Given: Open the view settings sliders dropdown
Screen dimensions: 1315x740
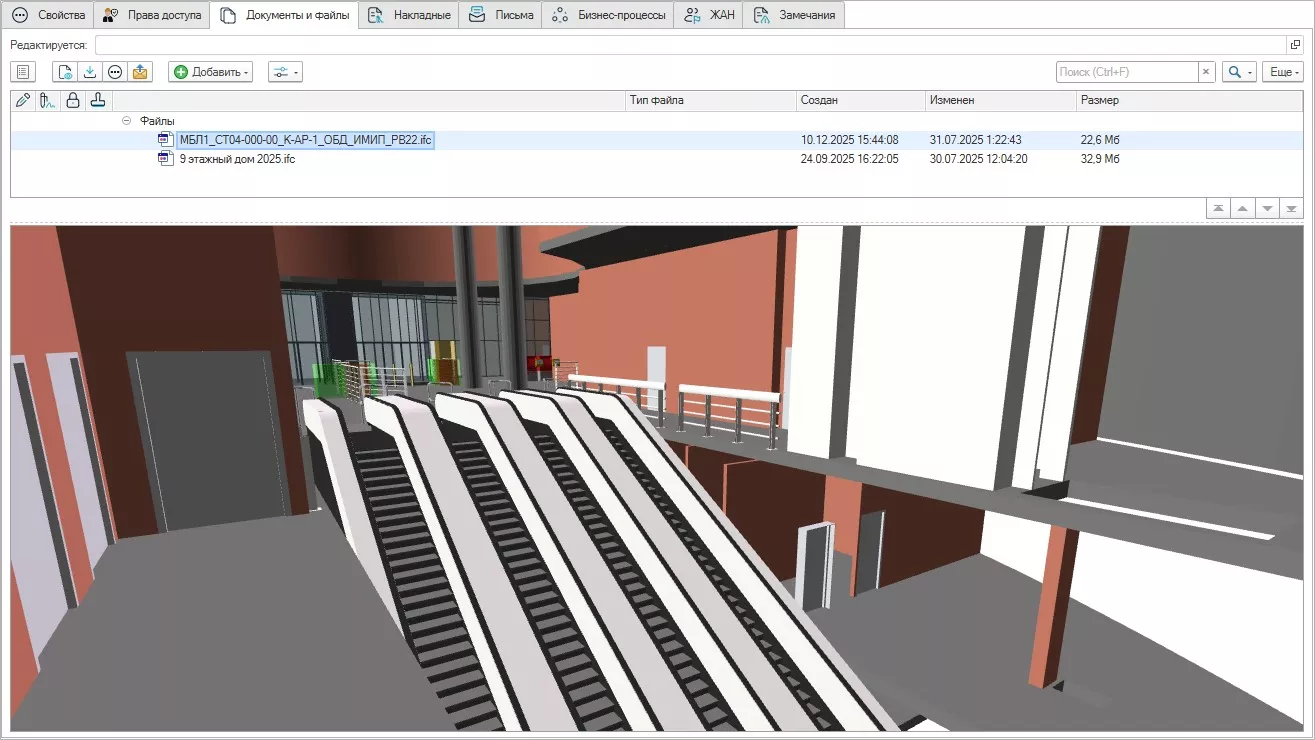Looking at the screenshot, I should pyautogui.click(x=285, y=72).
